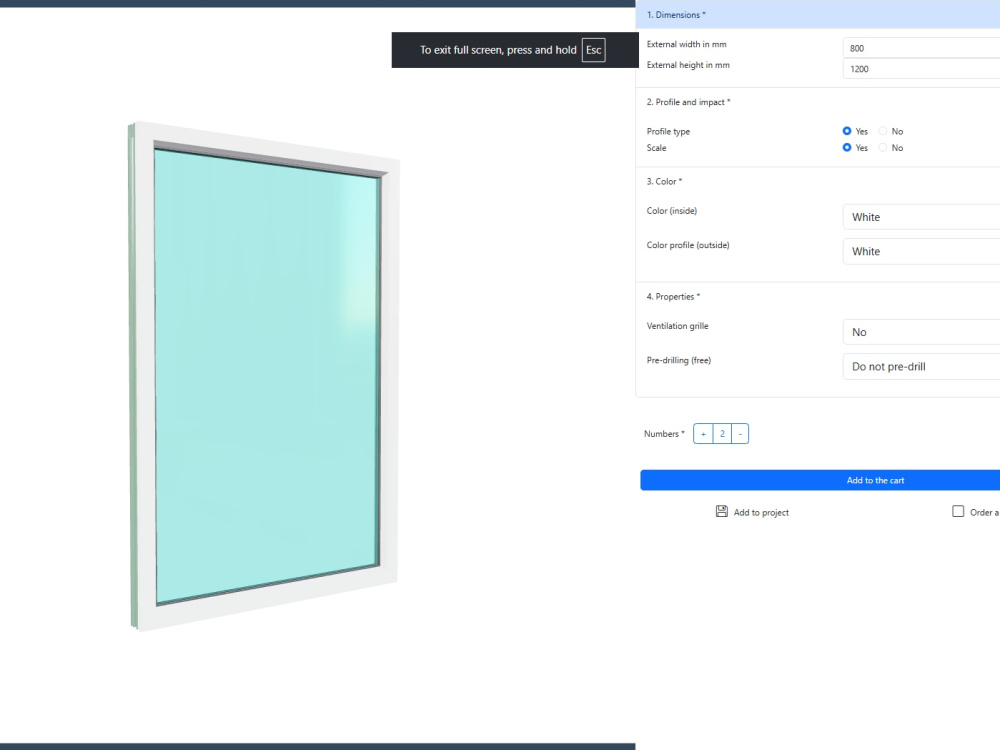The image size is (1000, 750).
Task: Click the Add to project save icon
Action: pyautogui.click(x=721, y=511)
